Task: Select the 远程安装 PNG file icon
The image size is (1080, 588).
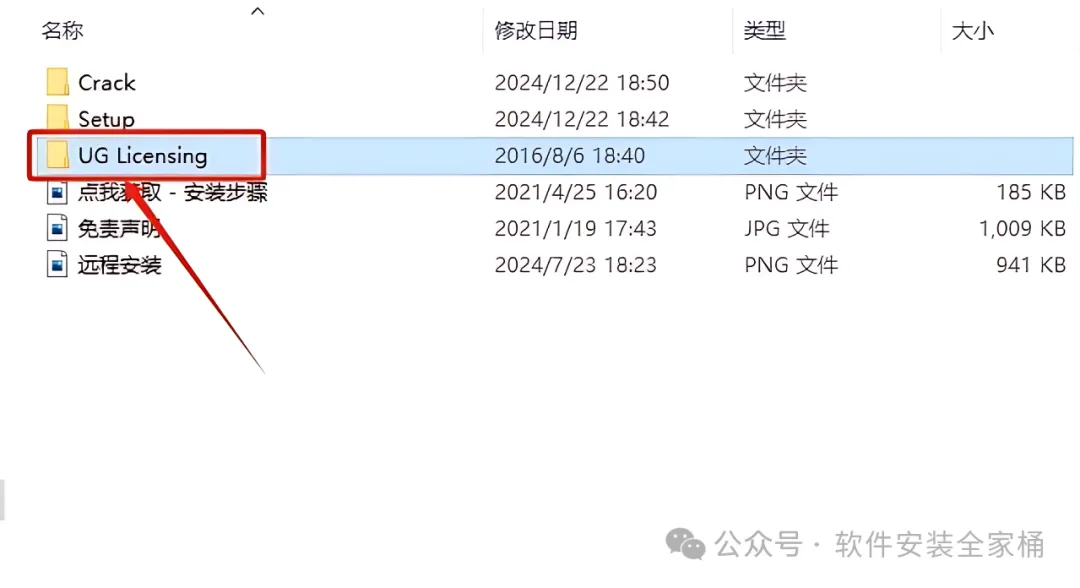Action: [x=57, y=264]
